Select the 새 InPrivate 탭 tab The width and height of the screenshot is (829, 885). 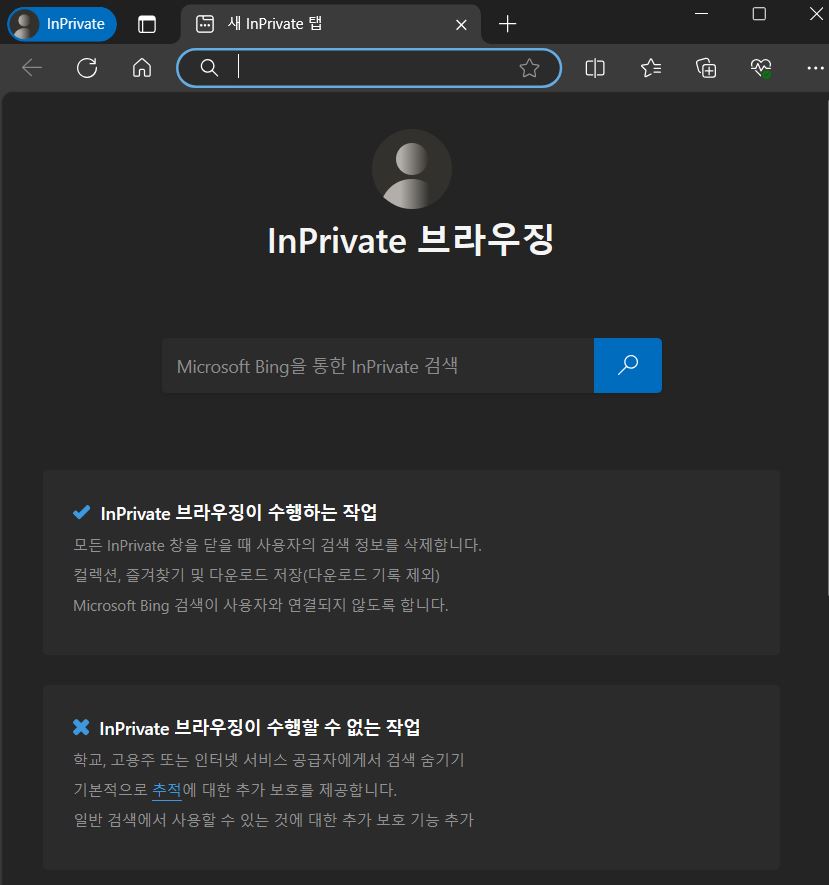[x=331, y=24]
